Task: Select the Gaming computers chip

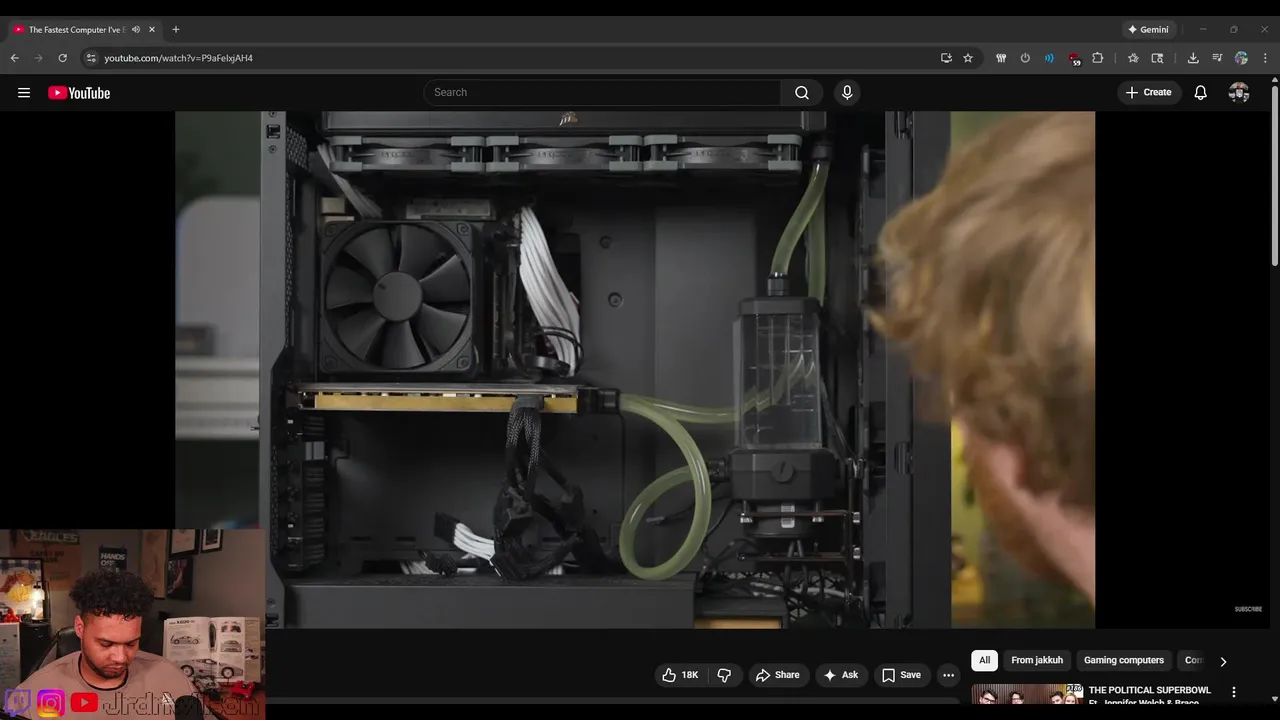Action: (1124, 660)
